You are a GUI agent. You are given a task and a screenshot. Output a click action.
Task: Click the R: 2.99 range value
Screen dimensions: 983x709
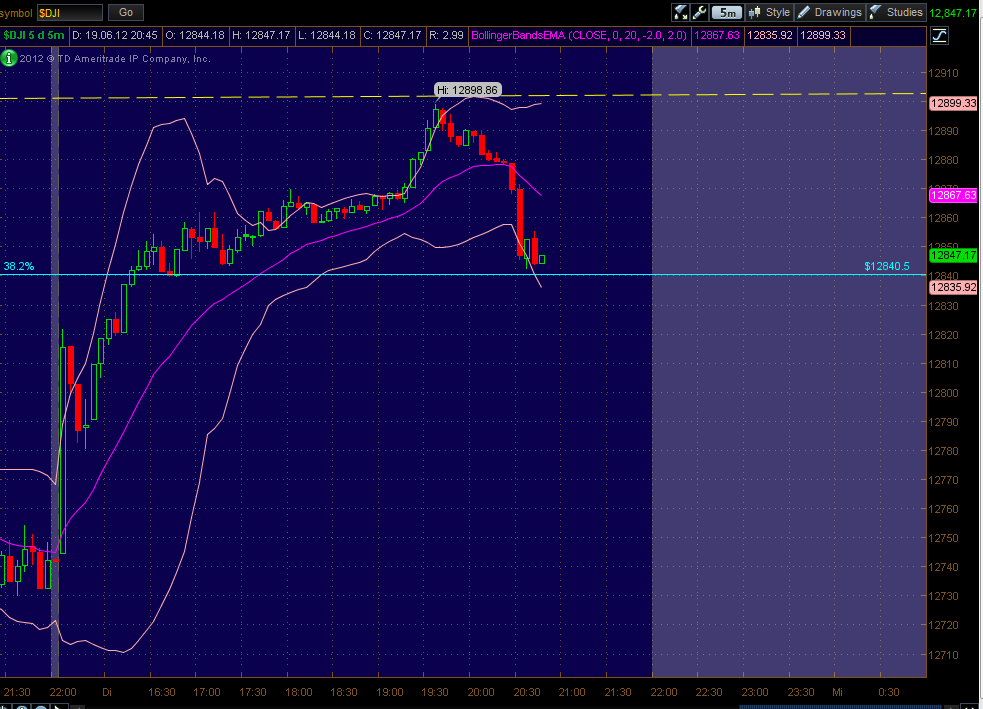pyautogui.click(x=446, y=35)
